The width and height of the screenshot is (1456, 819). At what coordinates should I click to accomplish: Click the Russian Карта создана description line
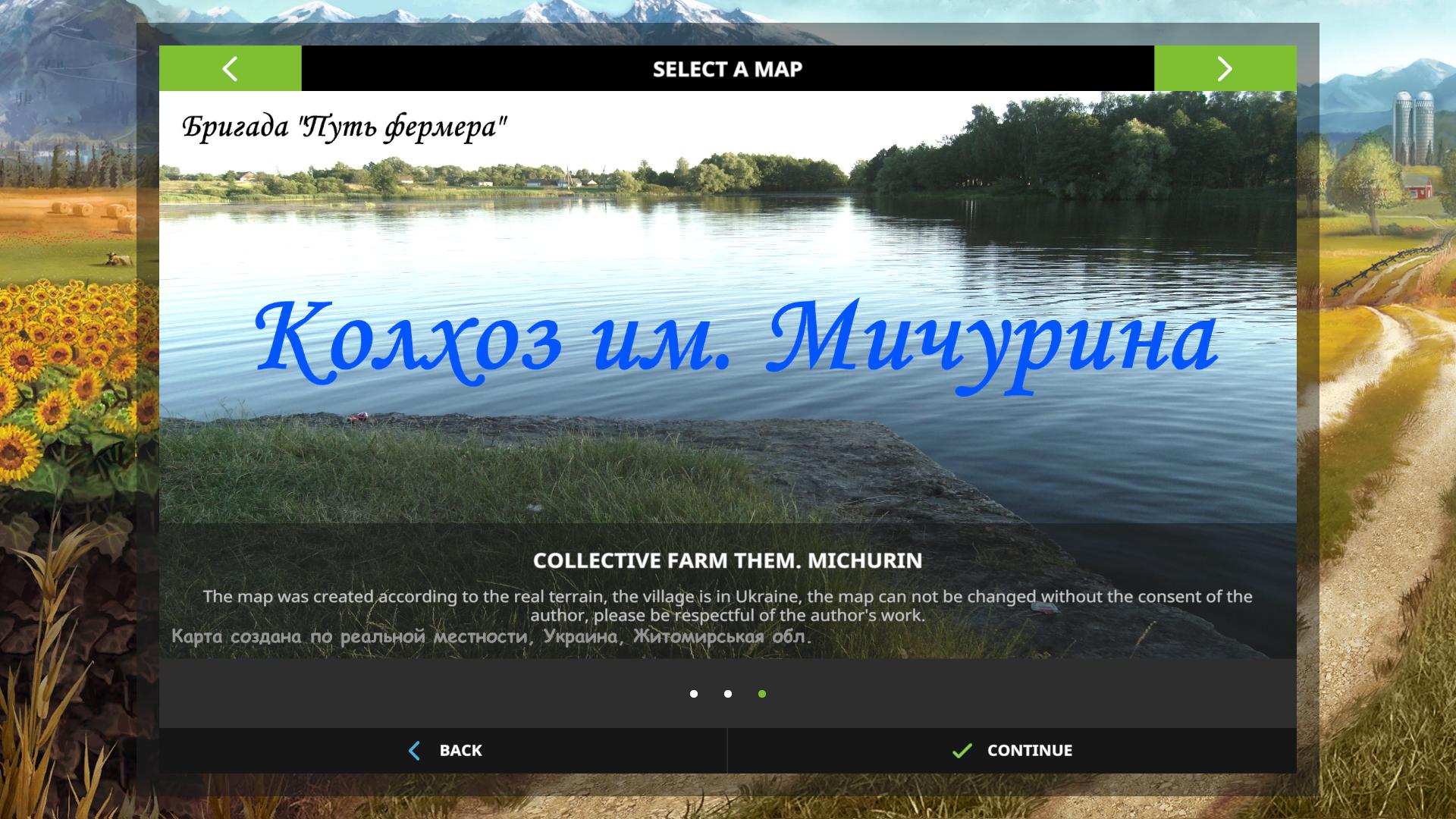pos(491,636)
